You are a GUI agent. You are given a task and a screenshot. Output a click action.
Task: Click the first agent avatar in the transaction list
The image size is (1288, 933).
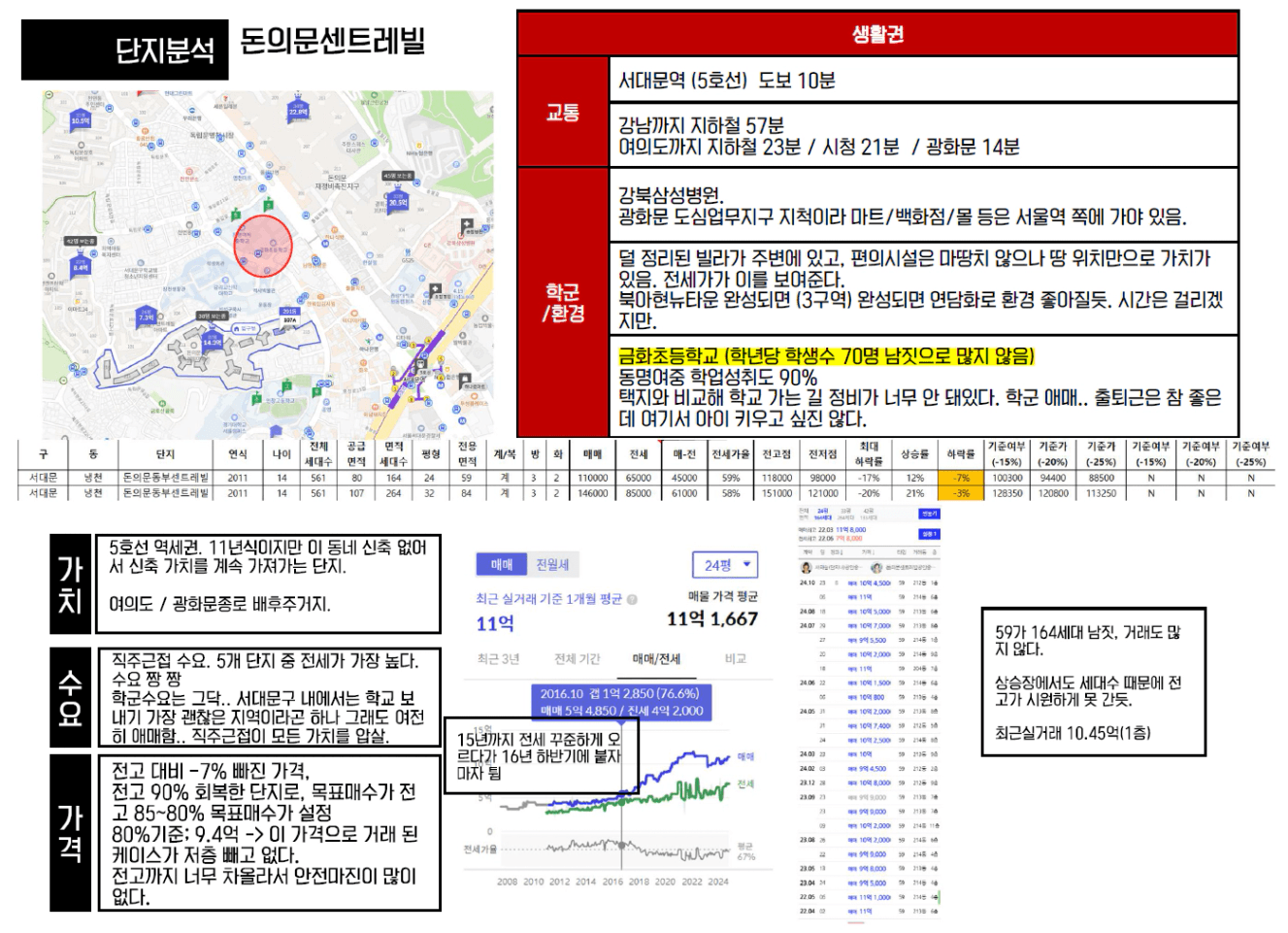click(x=806, y=567)
